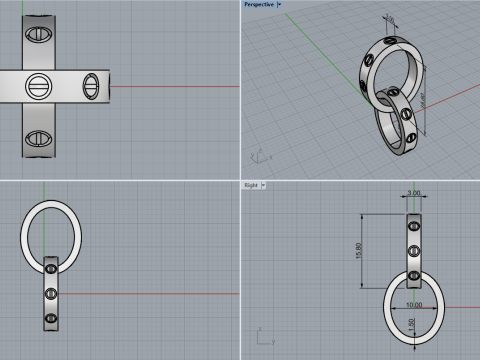480x360 pixels.
Task: Open the Right viewport dropdown arrow
Action: pyautogui.click(x=263, y=185)
